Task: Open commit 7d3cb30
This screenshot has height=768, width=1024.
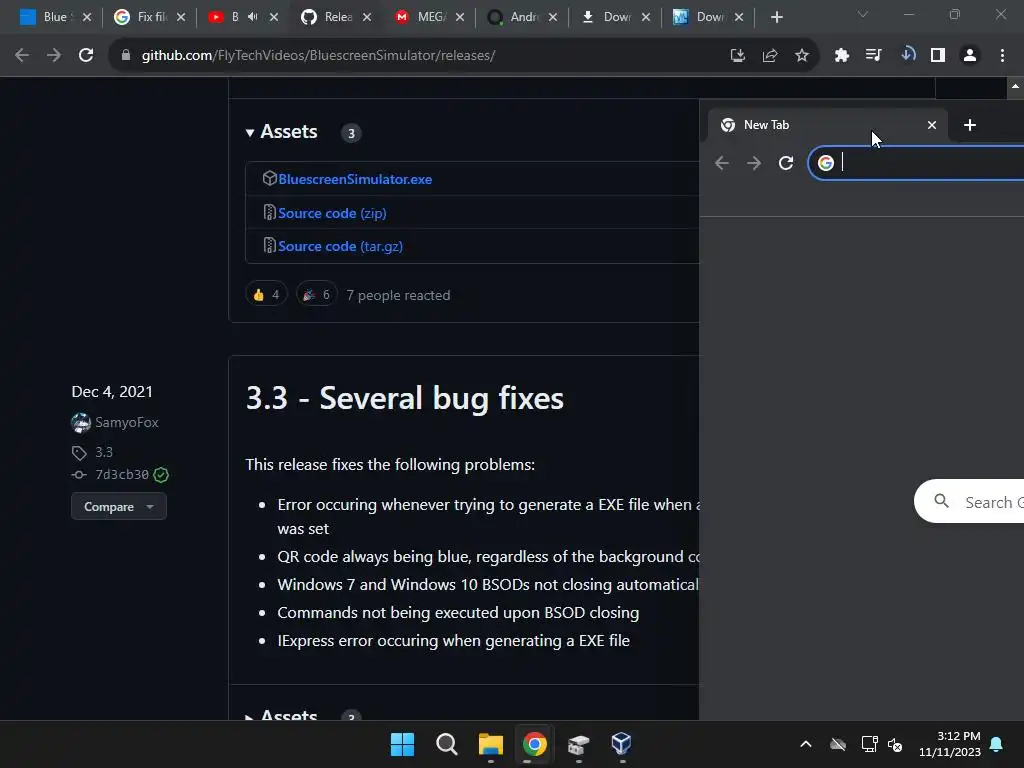Action: point(122,475)
